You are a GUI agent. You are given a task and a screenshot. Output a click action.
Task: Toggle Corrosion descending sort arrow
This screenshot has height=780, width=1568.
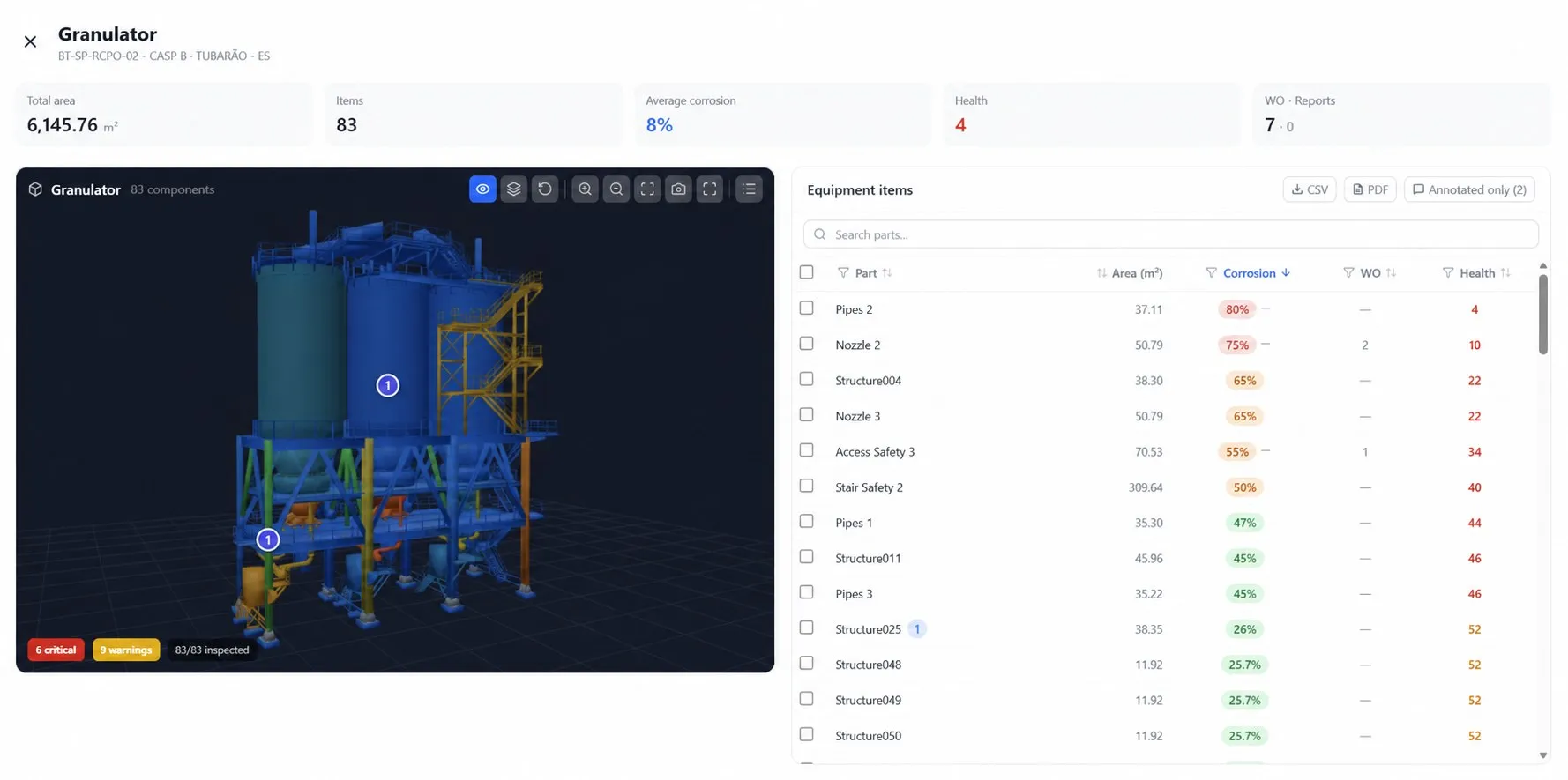tap(1286, 273)
